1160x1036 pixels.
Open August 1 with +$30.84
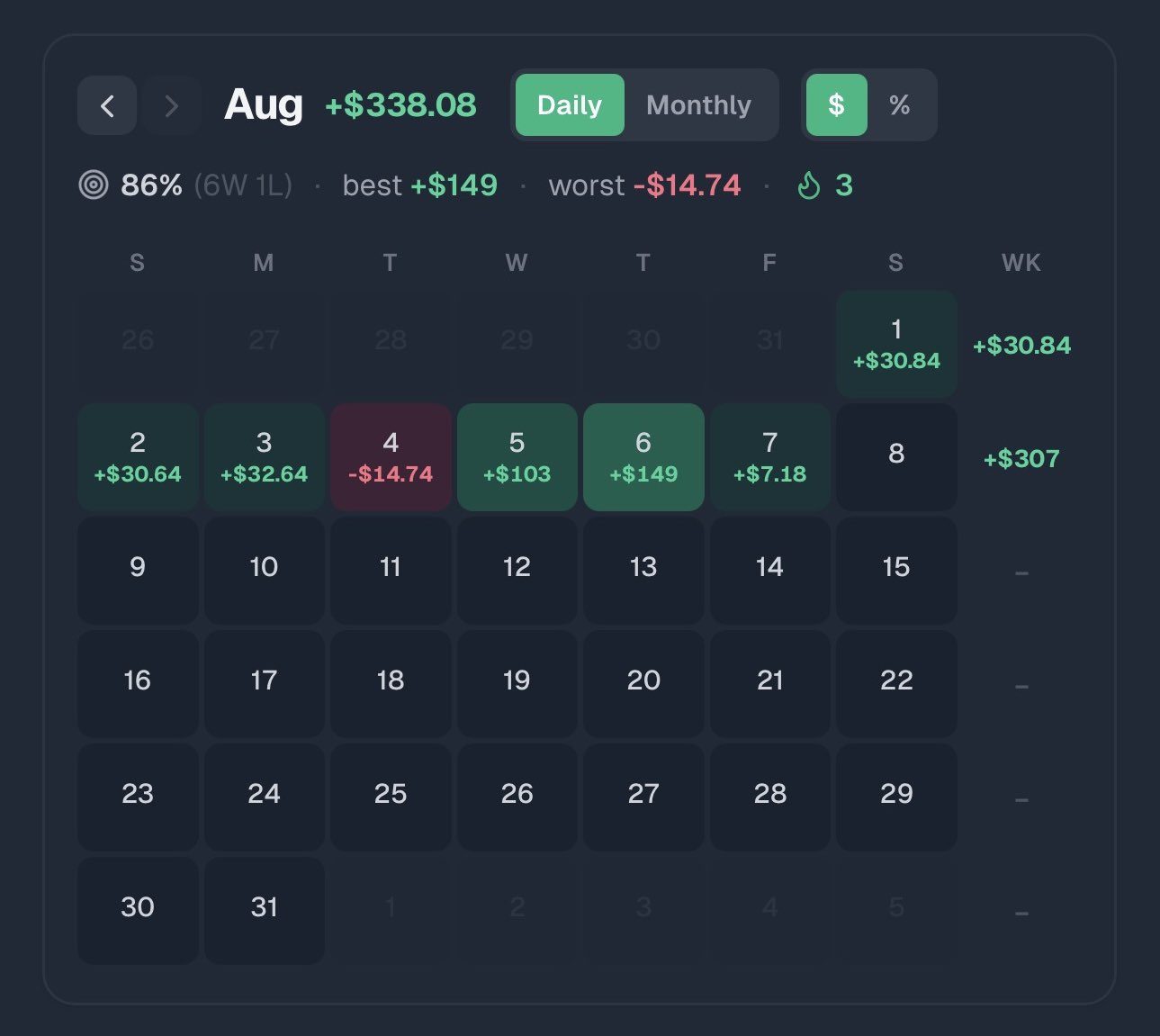(x=896, y=344)
